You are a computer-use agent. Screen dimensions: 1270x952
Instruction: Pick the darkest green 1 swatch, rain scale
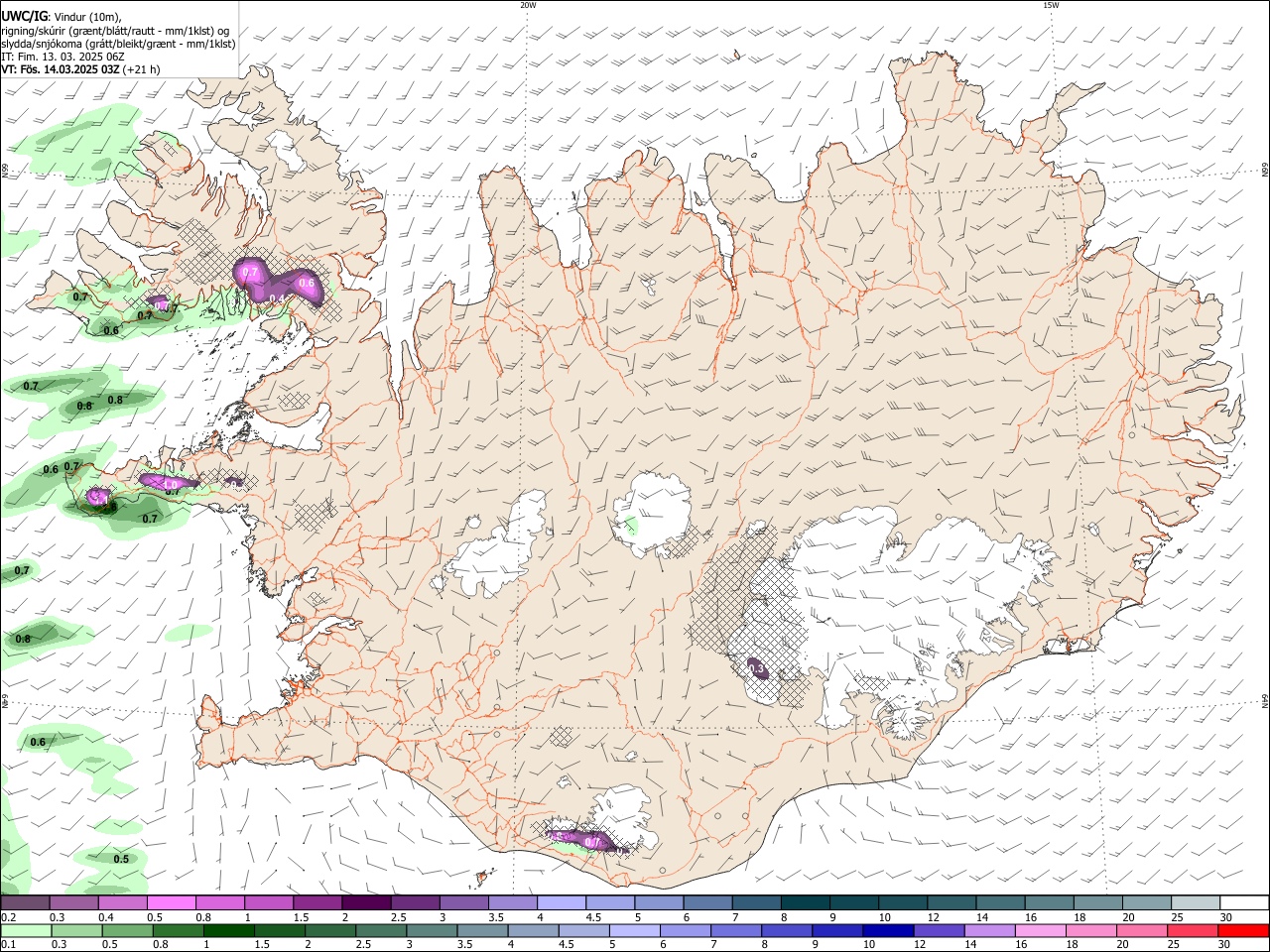click(x=228, y=930)
